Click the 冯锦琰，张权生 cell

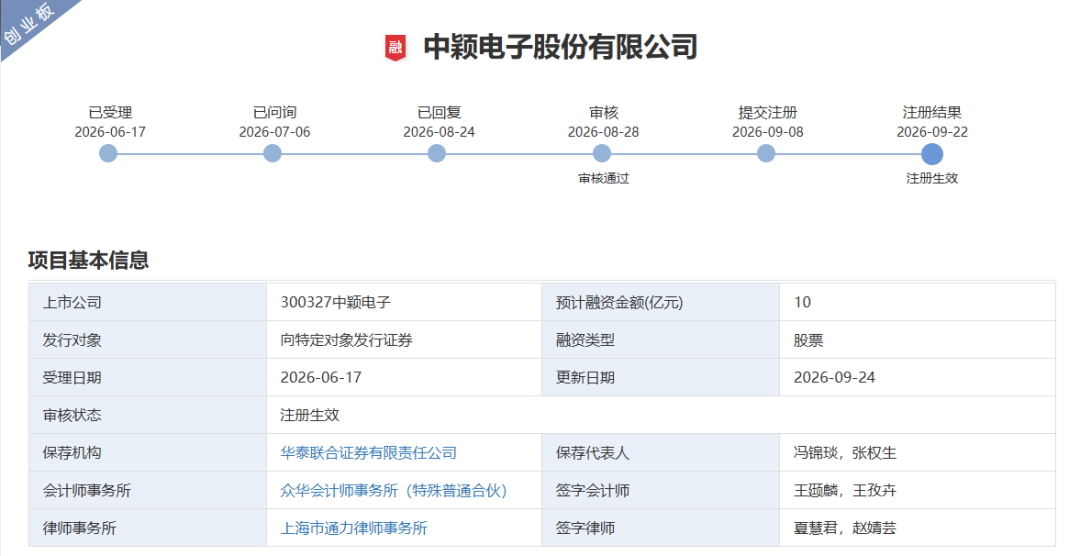917,453
